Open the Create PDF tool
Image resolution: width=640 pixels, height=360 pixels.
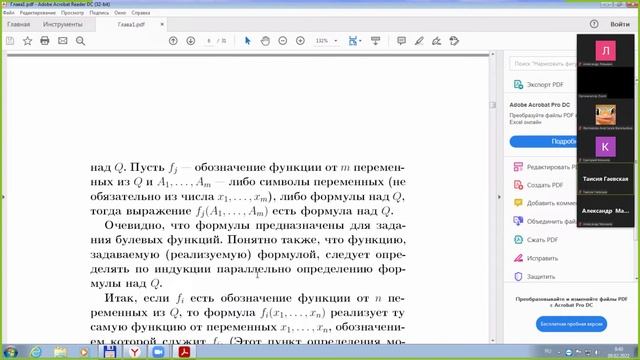[539, 185]
